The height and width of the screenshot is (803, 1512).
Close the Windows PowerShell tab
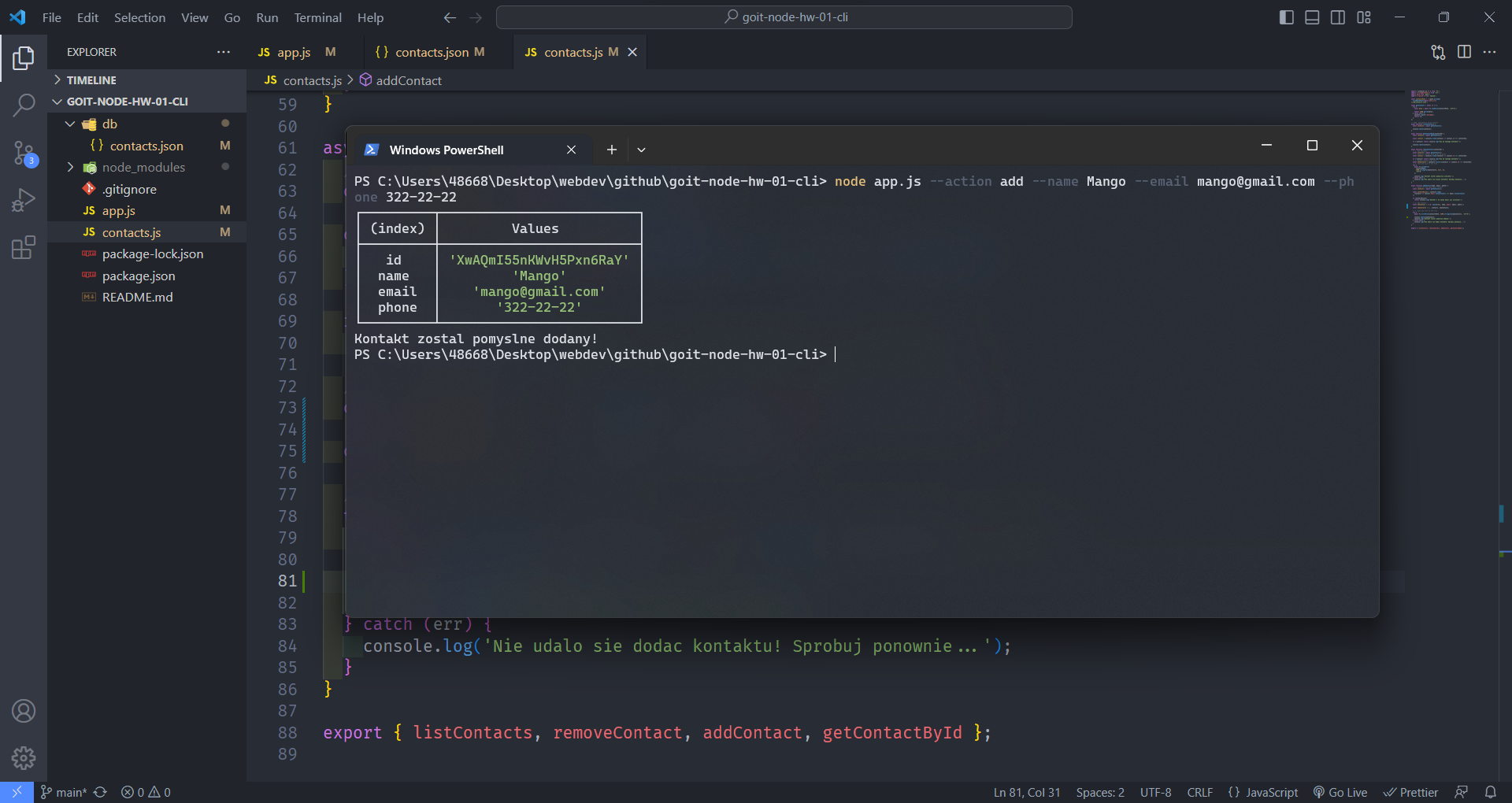coord(571,150)
